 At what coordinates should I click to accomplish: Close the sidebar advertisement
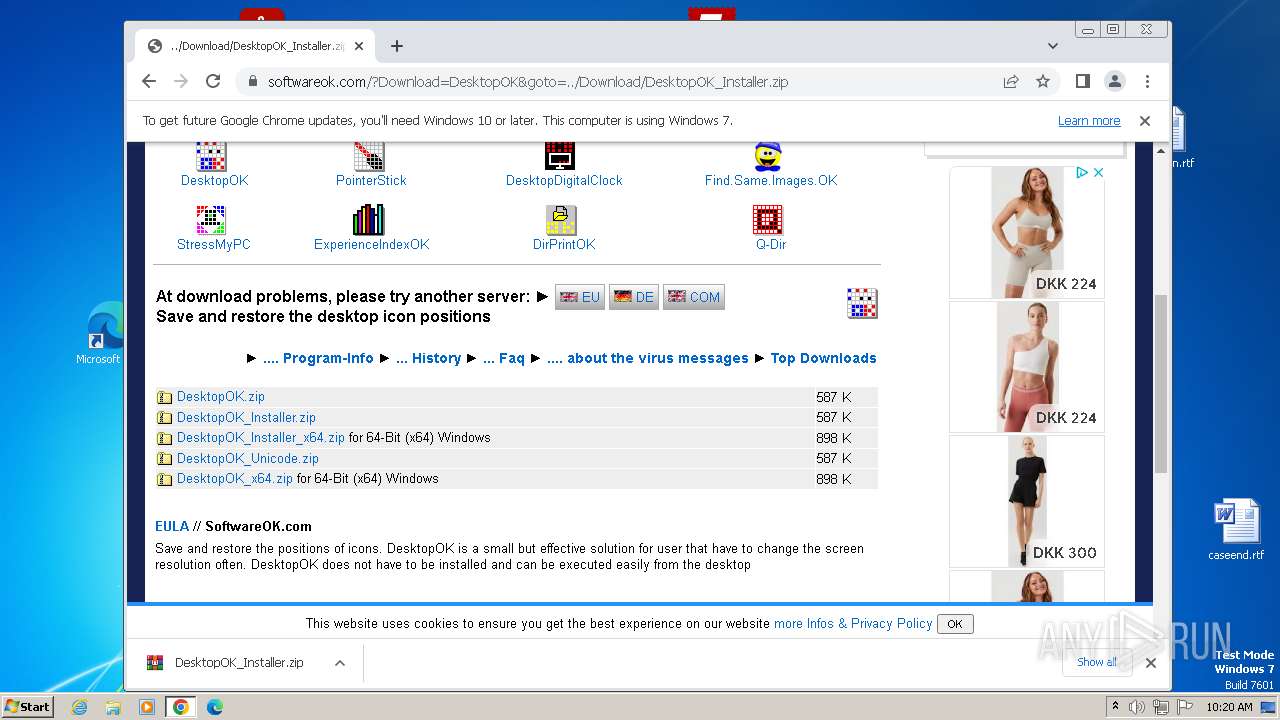(x=1097, y=173)
